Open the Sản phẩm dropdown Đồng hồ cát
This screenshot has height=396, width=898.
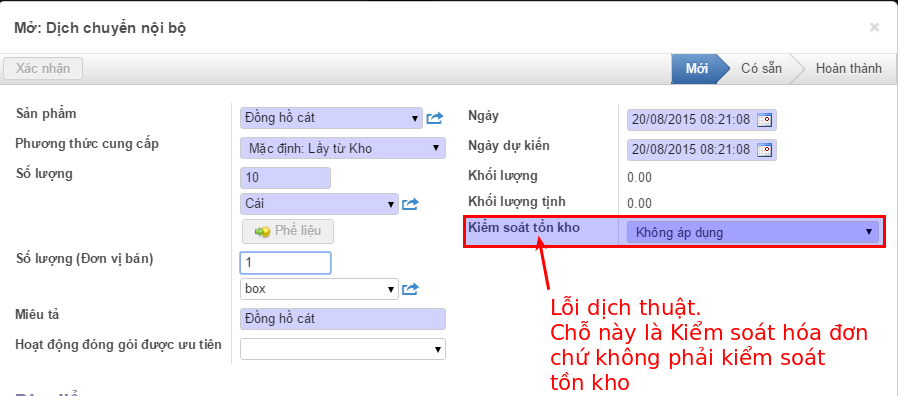tap(331, 119)
